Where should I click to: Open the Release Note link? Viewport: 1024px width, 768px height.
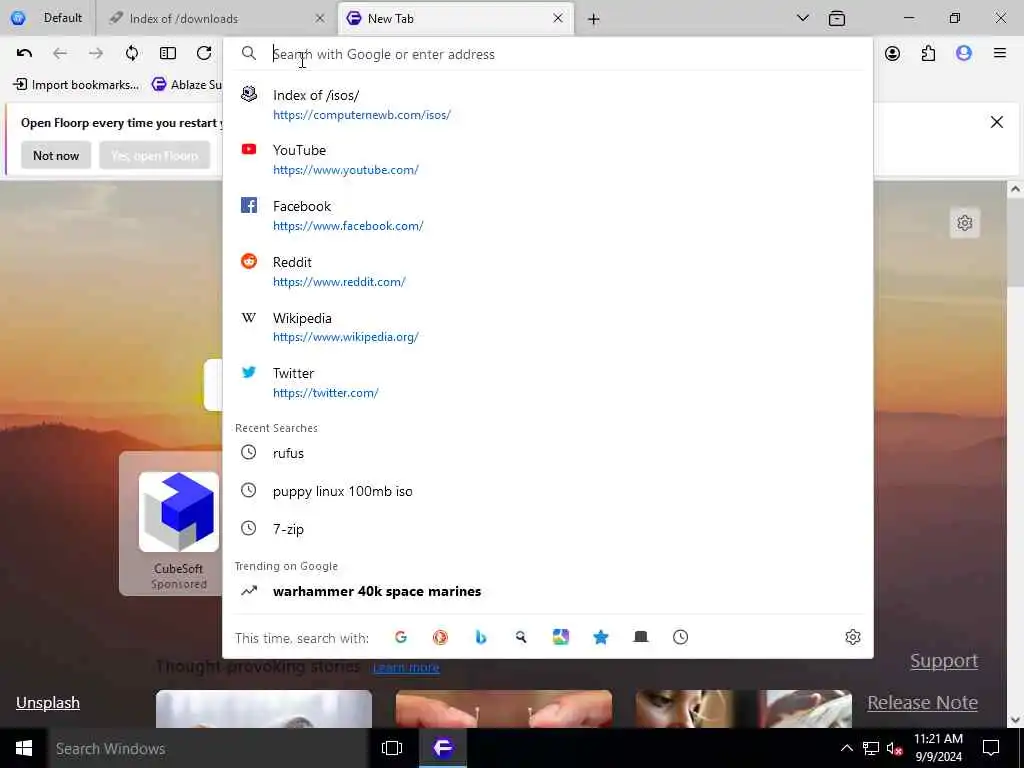coord(922,703)
